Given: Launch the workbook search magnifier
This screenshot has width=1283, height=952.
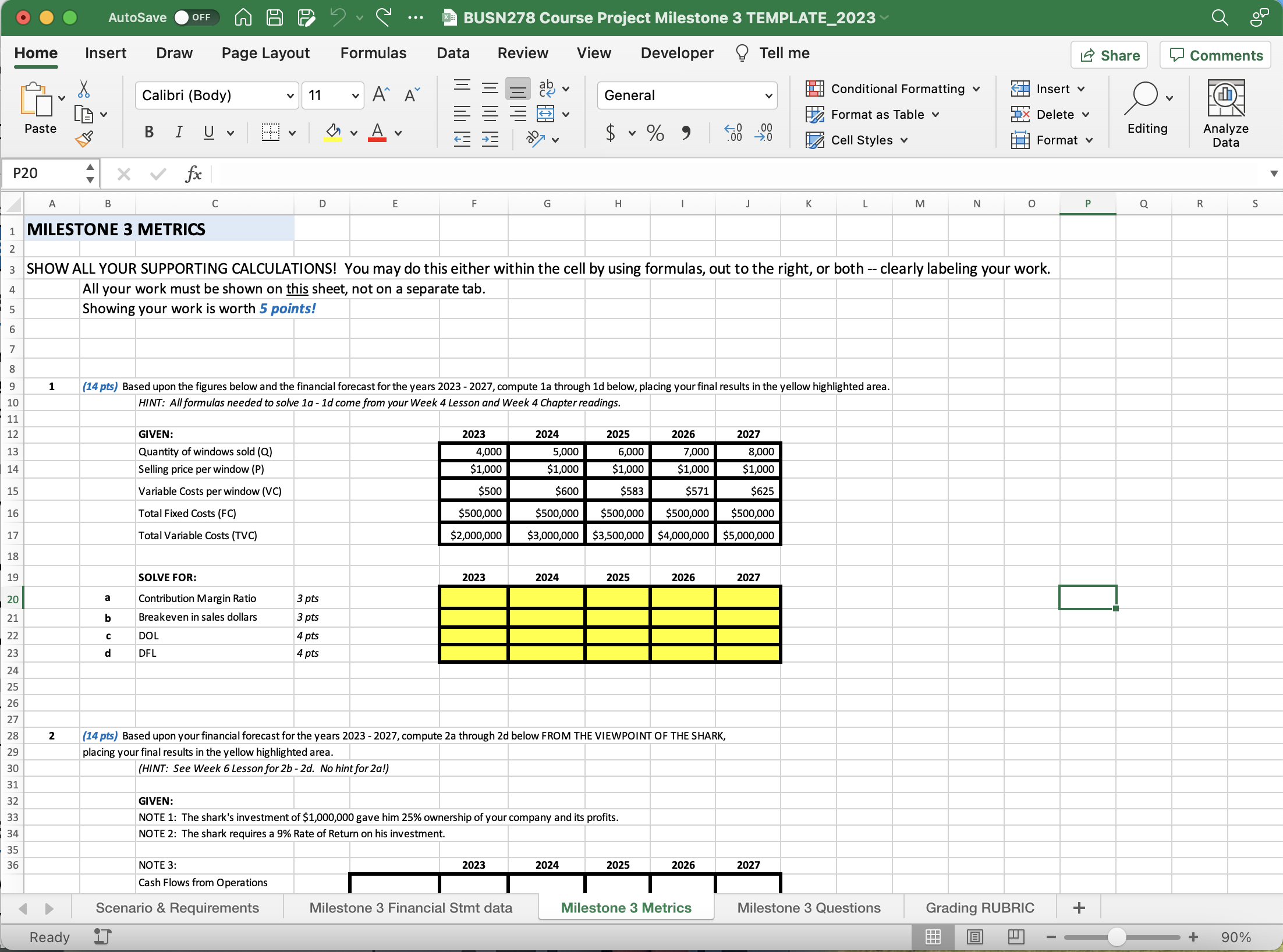Looking at the screenshot, I should (1220, 17).
